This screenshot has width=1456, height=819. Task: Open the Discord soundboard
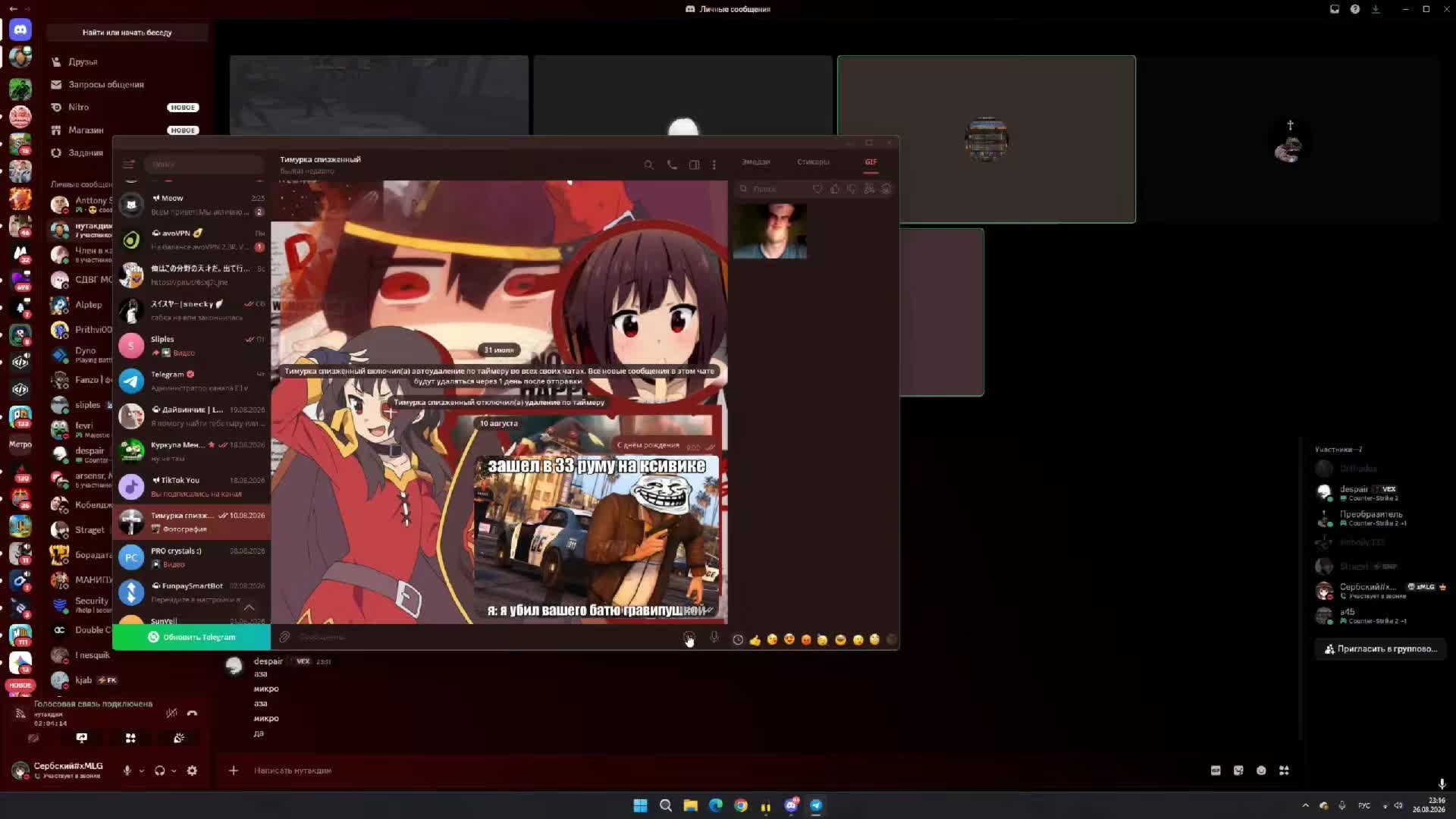click(x=179, y=738)
